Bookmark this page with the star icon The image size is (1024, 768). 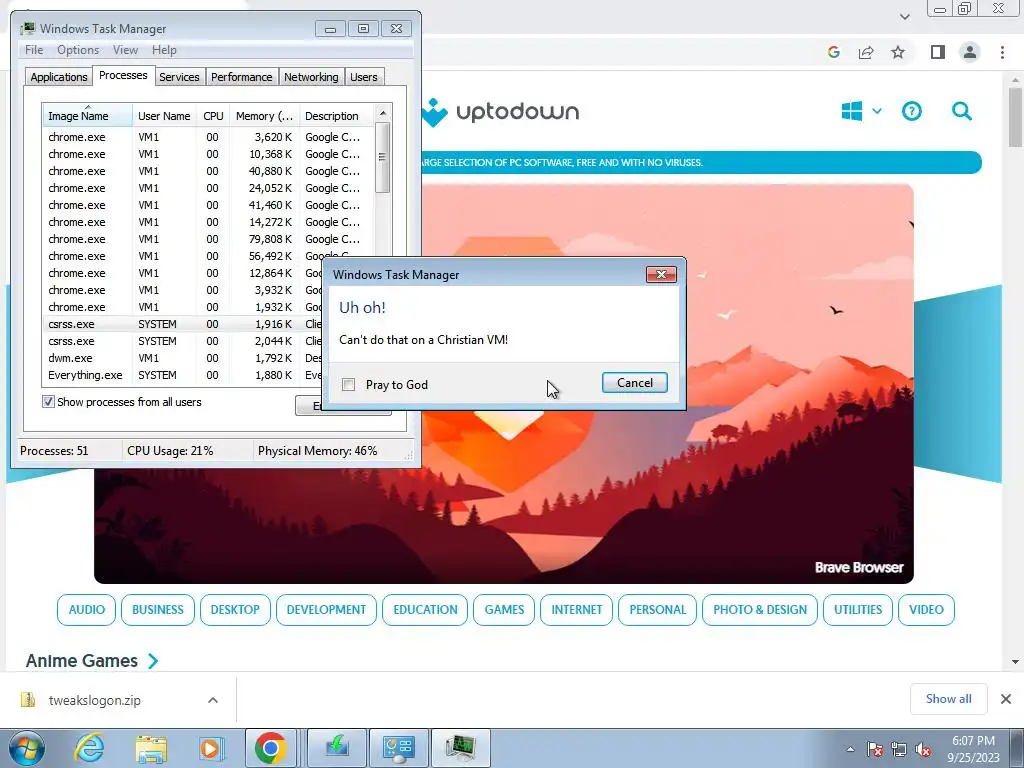[x=898, y=52]
